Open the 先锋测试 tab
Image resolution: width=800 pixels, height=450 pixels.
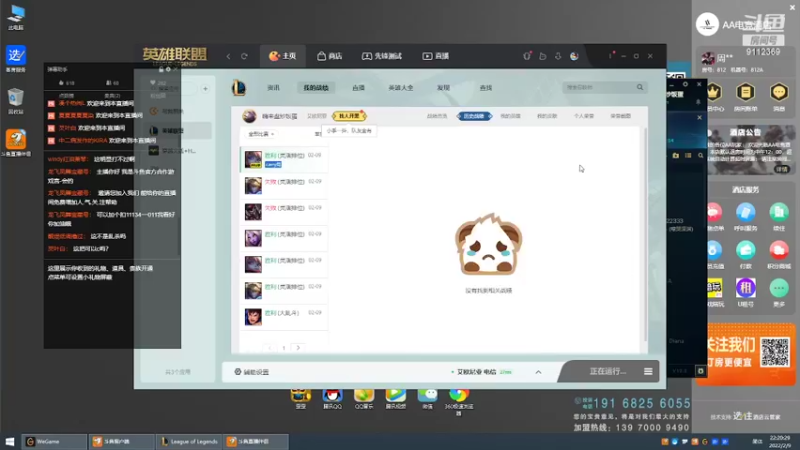click(382, 56)
